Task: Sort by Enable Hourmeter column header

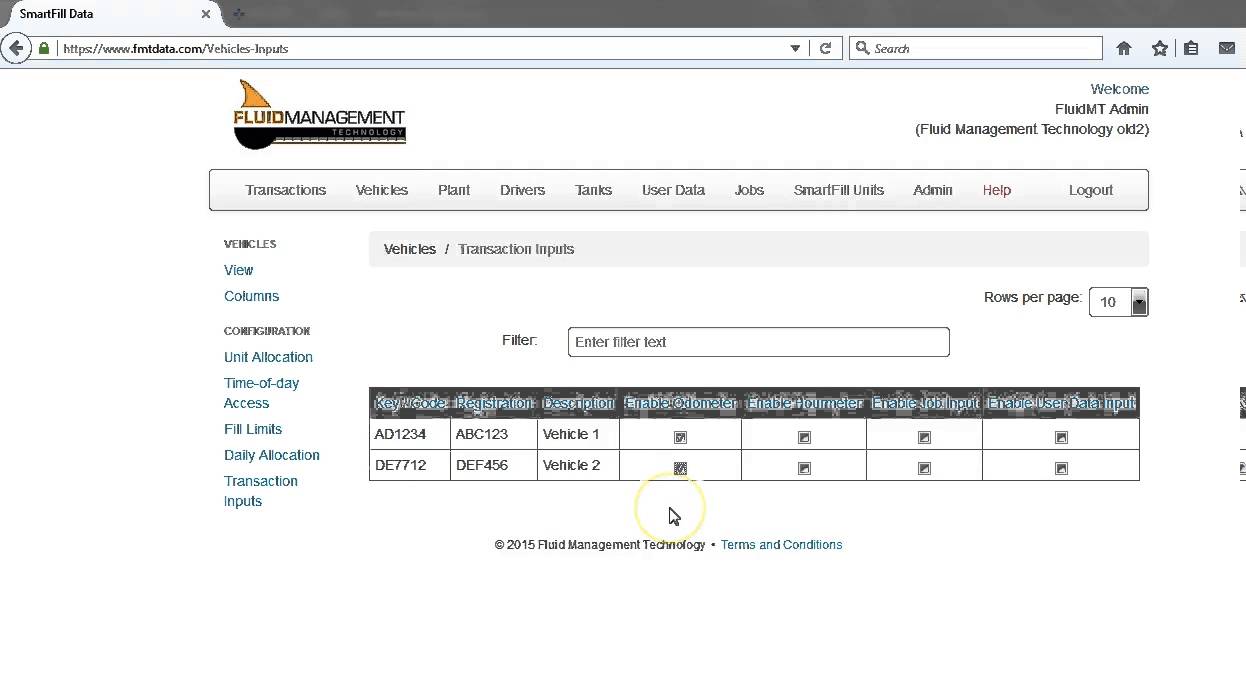Action: click(x=804, y=403)
